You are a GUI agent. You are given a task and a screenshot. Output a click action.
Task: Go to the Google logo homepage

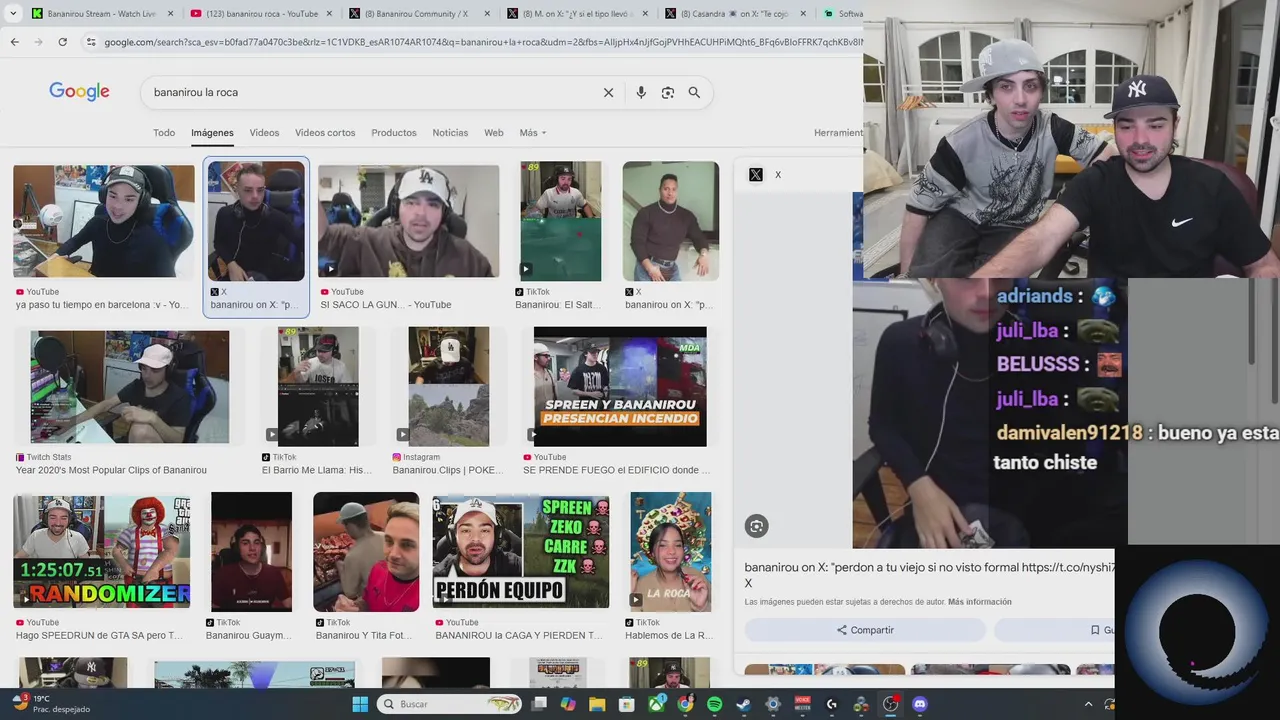tap(79, 92)
